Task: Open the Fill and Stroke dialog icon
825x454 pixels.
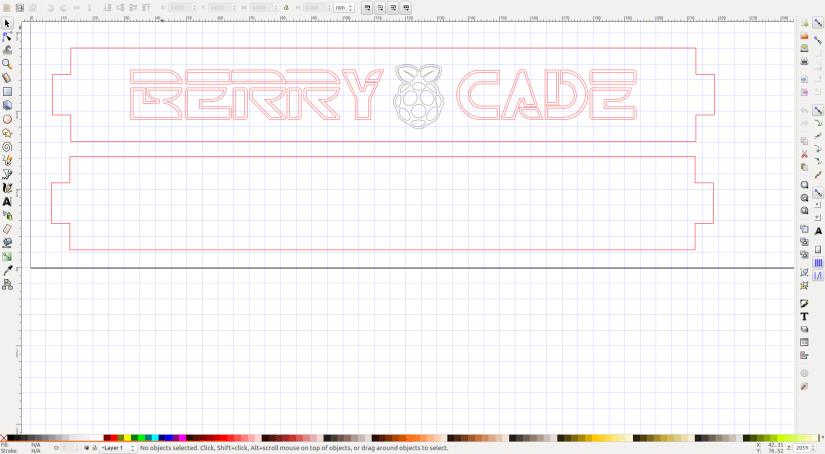Action: tap(804, 304)
